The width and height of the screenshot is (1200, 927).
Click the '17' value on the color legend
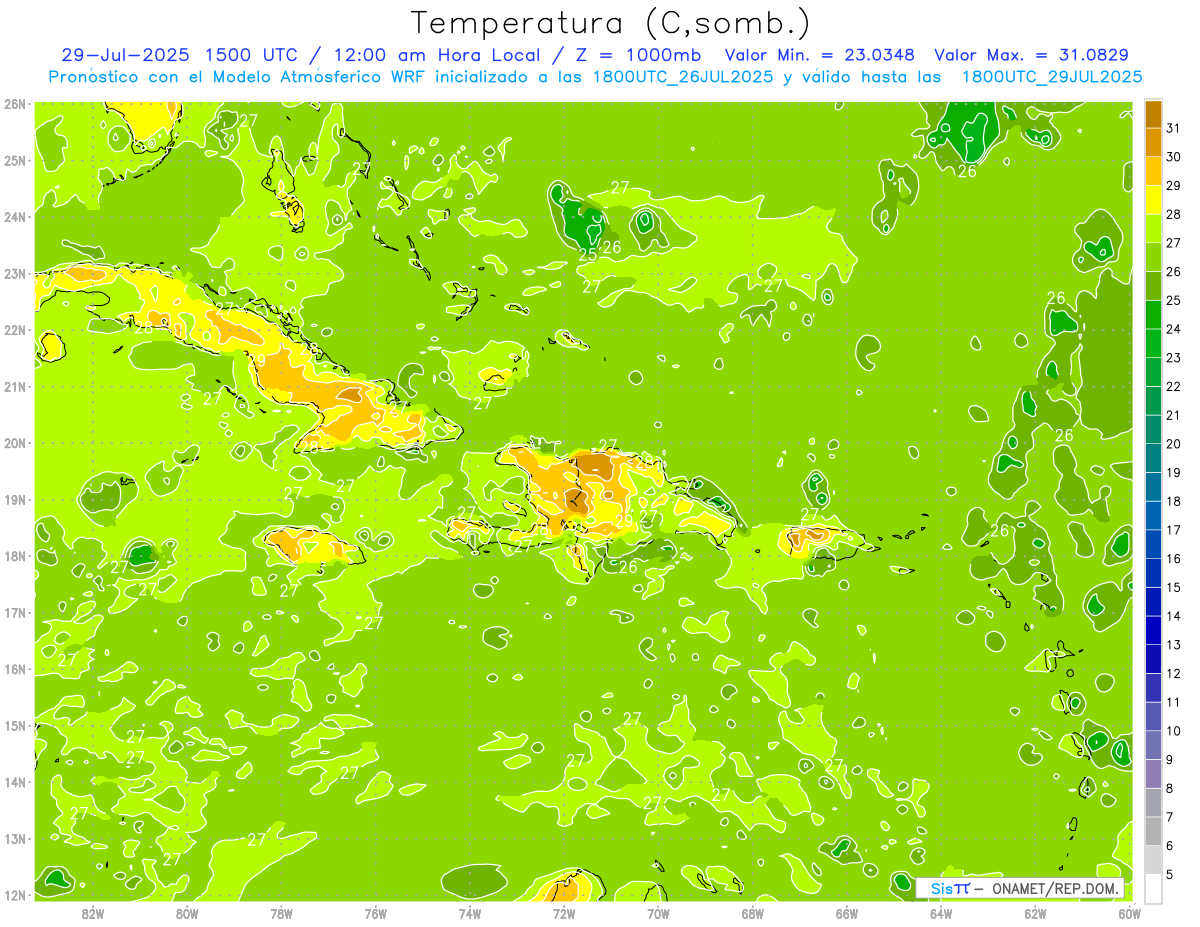coord(1173,530)
